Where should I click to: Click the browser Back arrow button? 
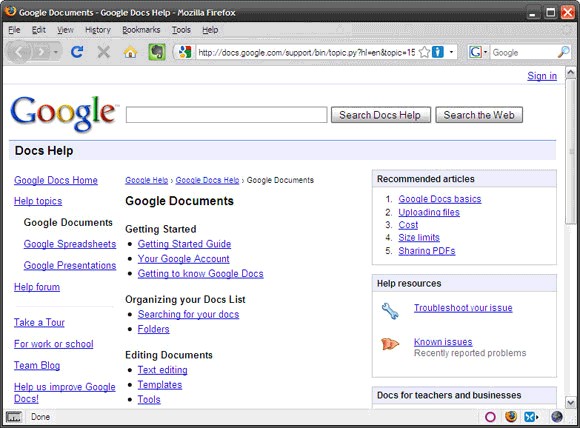pyautogui.click(x=19, y=52)
